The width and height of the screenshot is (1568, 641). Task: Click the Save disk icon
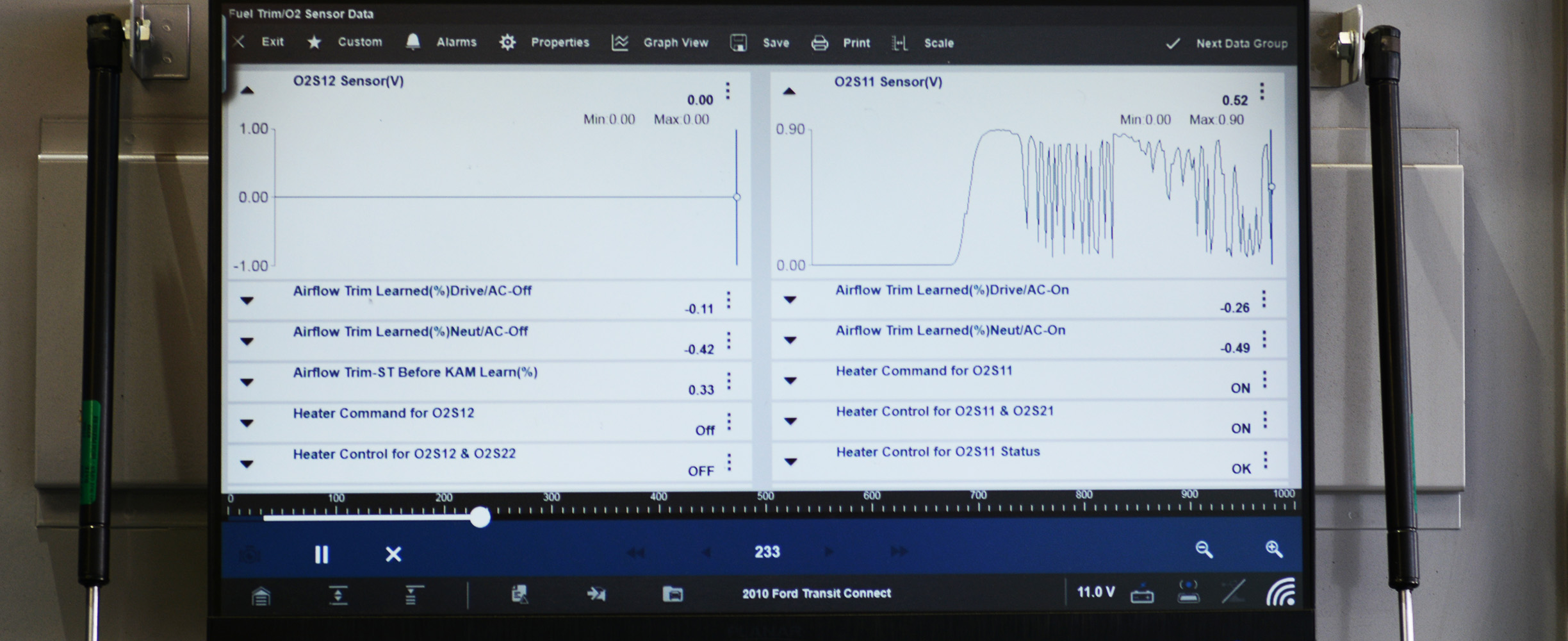(739, 43)
